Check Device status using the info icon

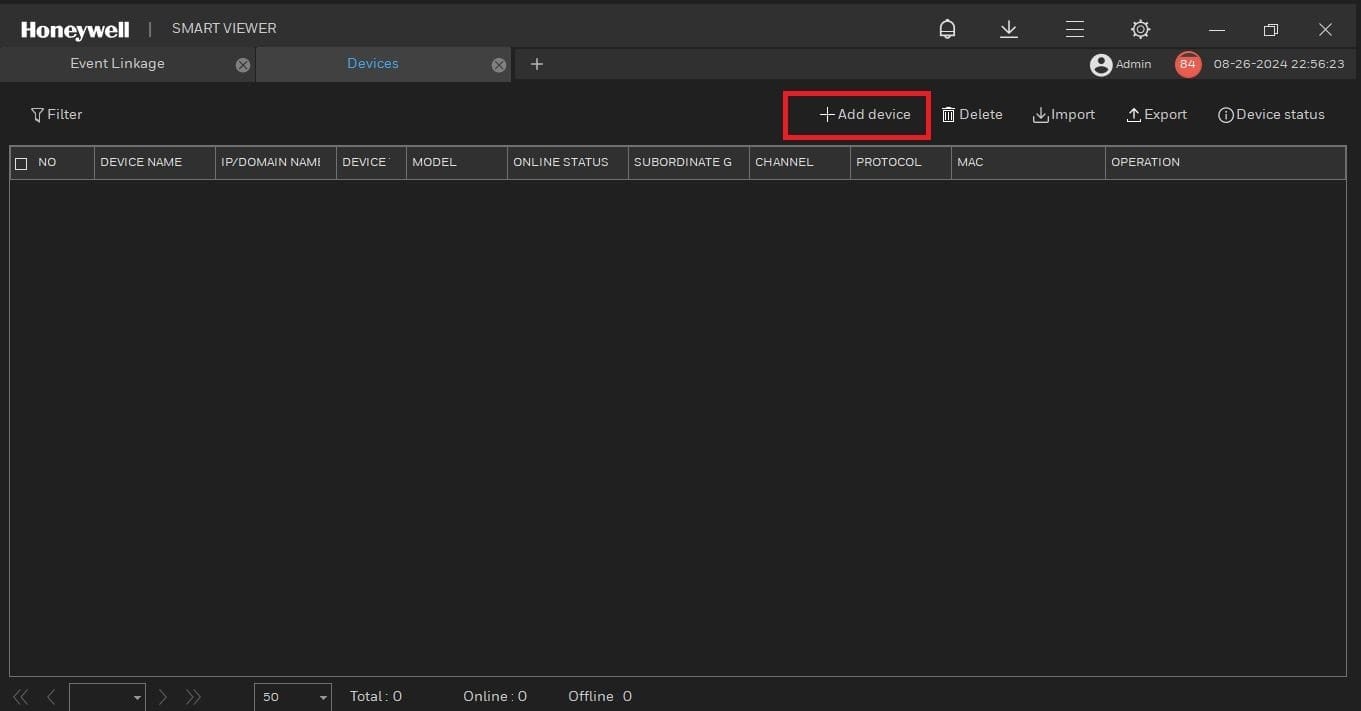(1270, 114)
